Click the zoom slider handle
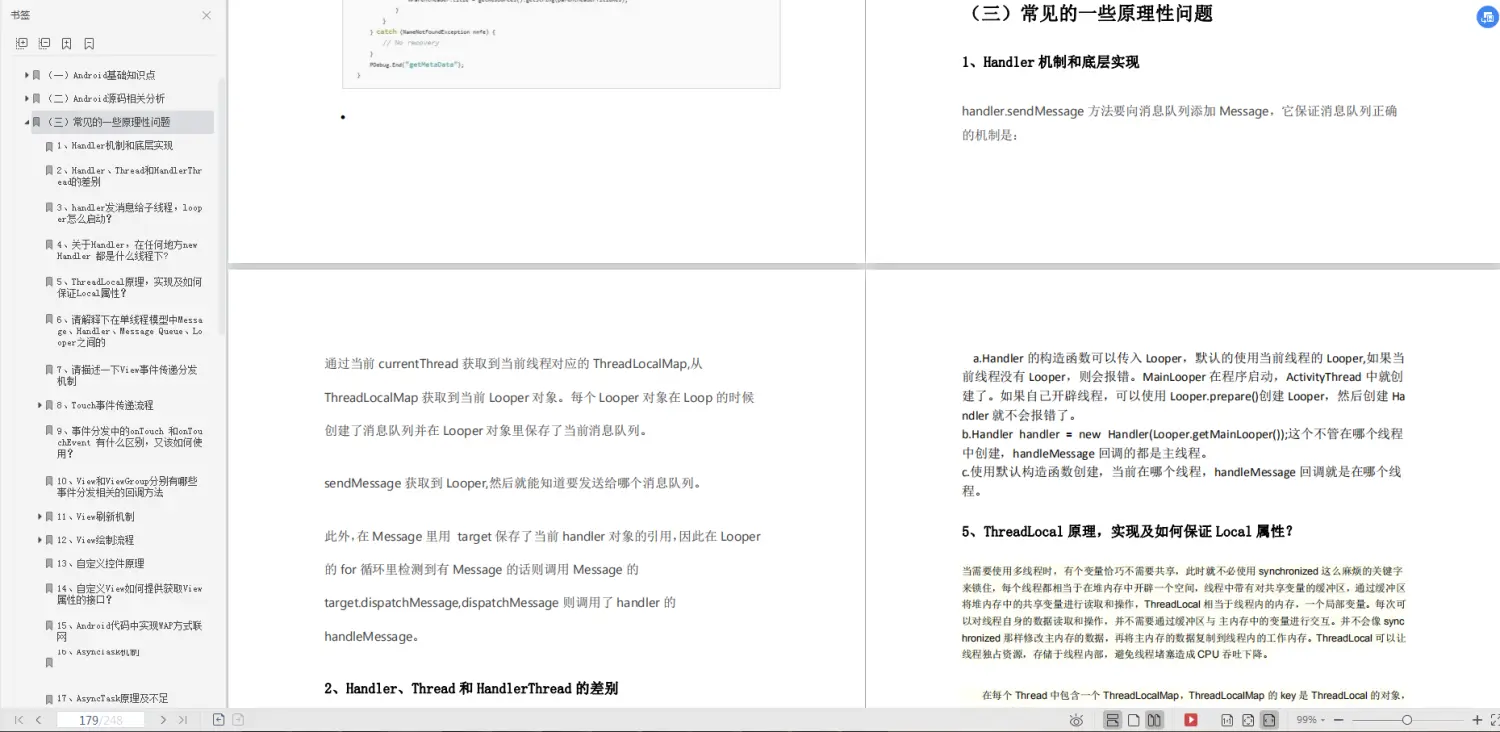This screenshot has width=1500, height=732. 1407,720
